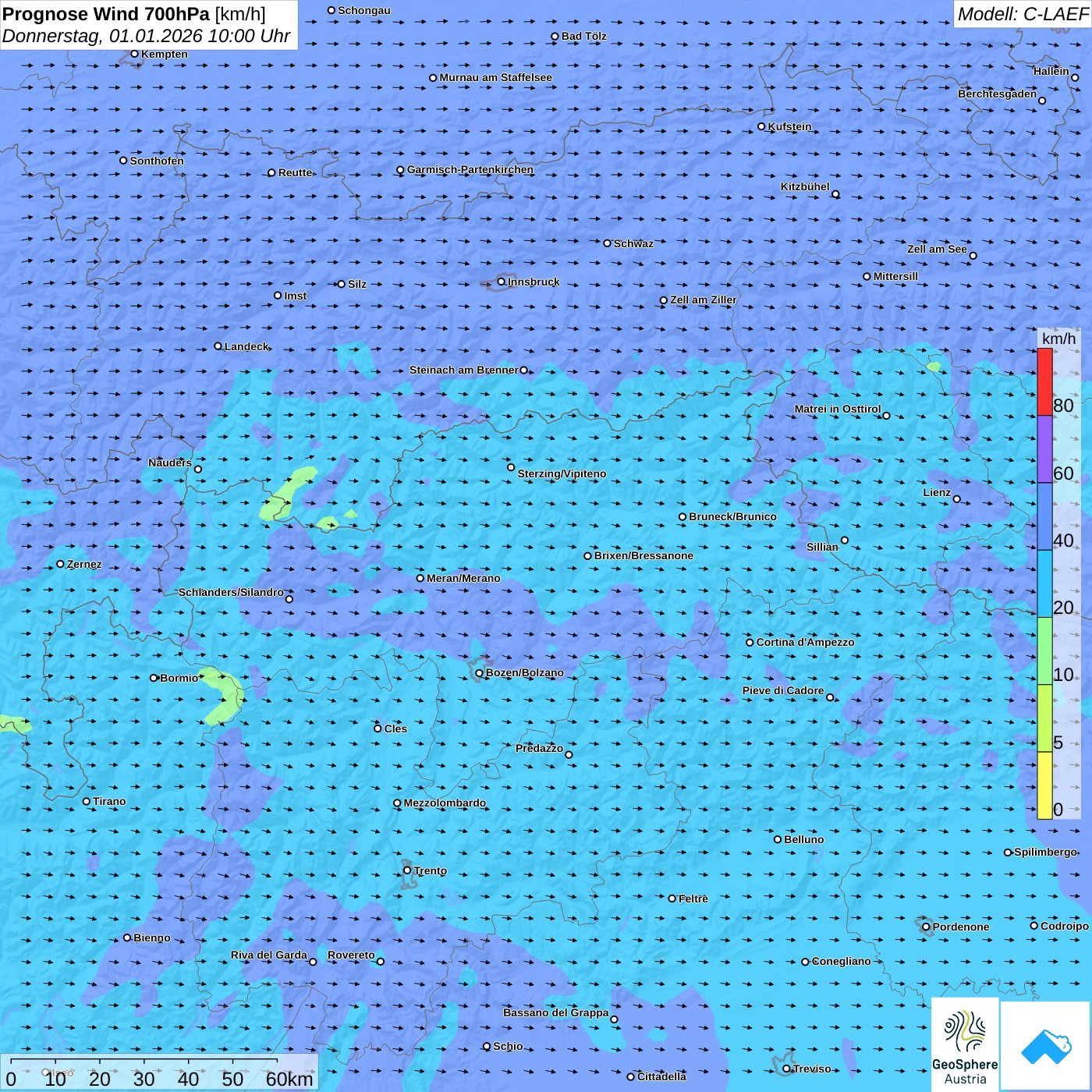Screen dimensions: 1092x1092
Task: Click the 'Reutte' label
Action: (296, 172)
